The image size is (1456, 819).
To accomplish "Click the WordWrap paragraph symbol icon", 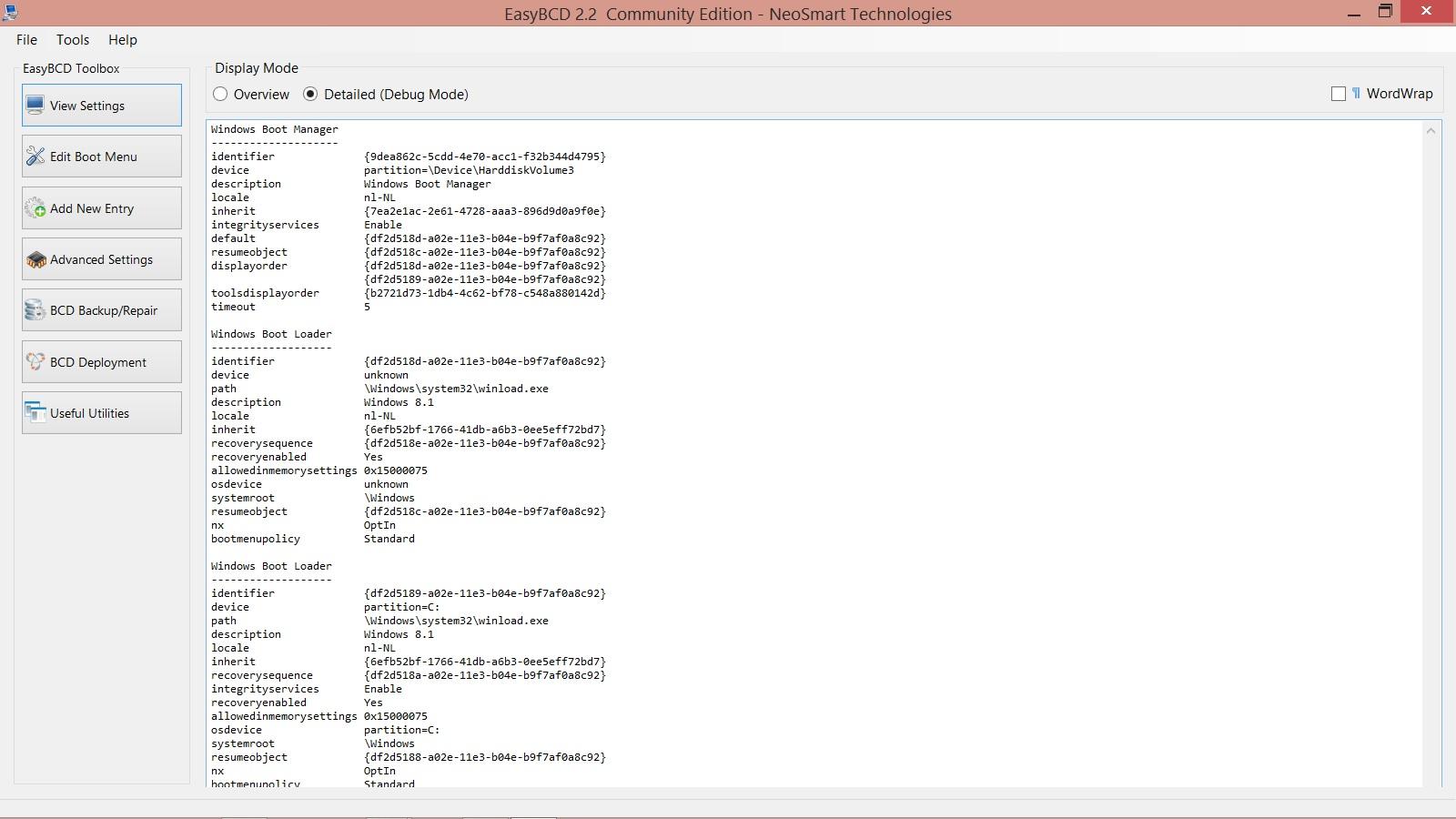I will tap(1356, 93).
